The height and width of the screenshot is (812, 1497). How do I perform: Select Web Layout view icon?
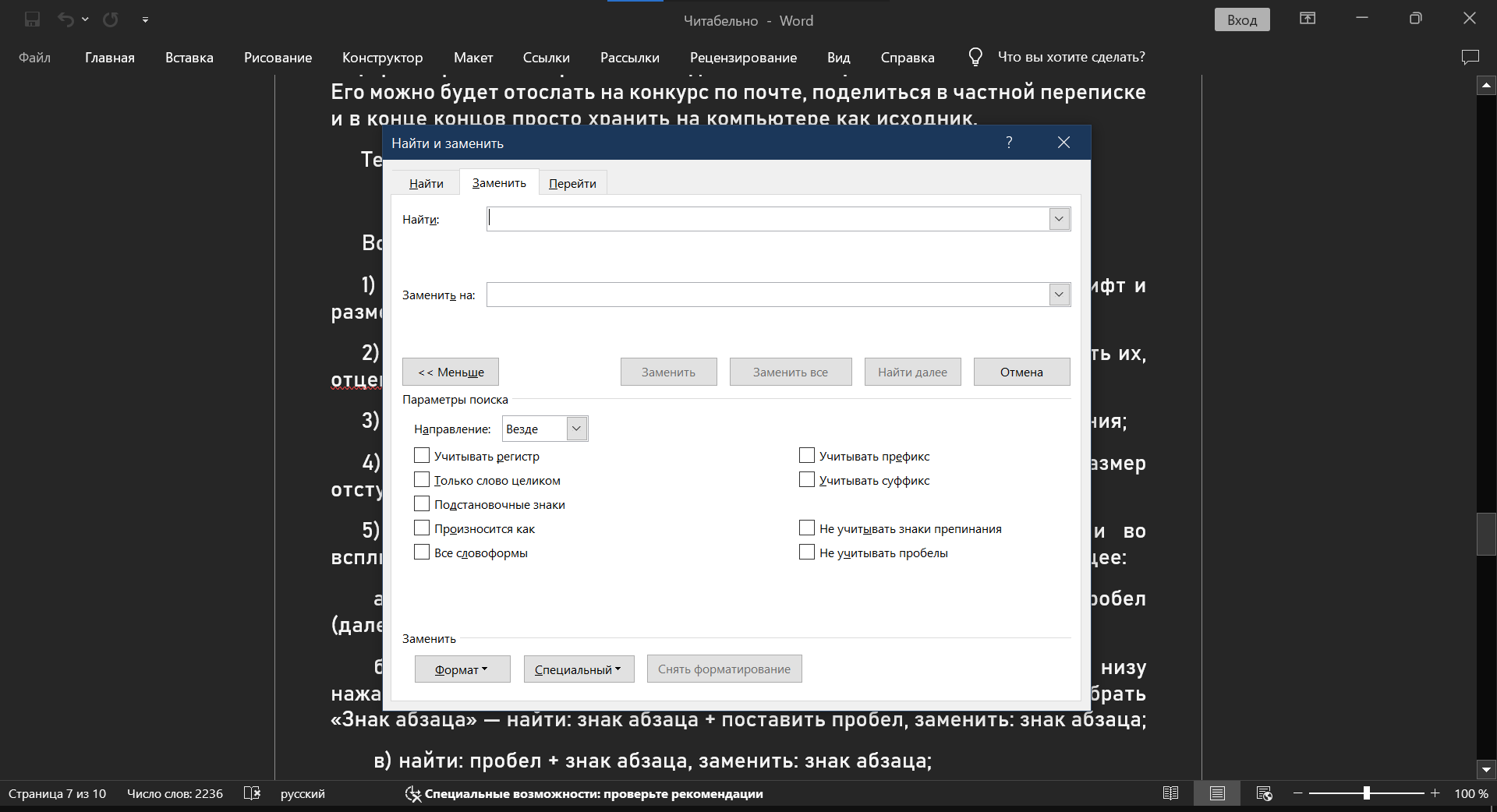[1264, 793]
